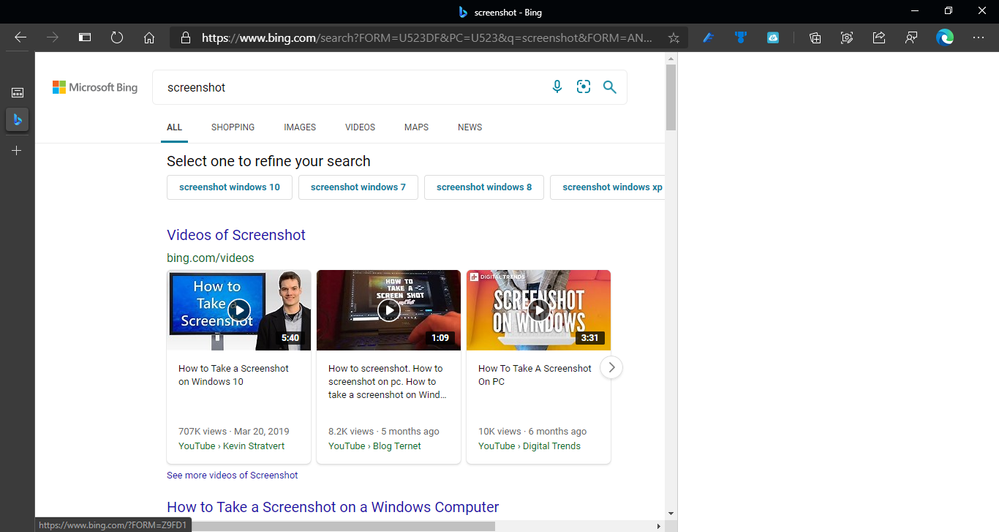
Task: Add this page to favorites star
Action: pos(673,38)
